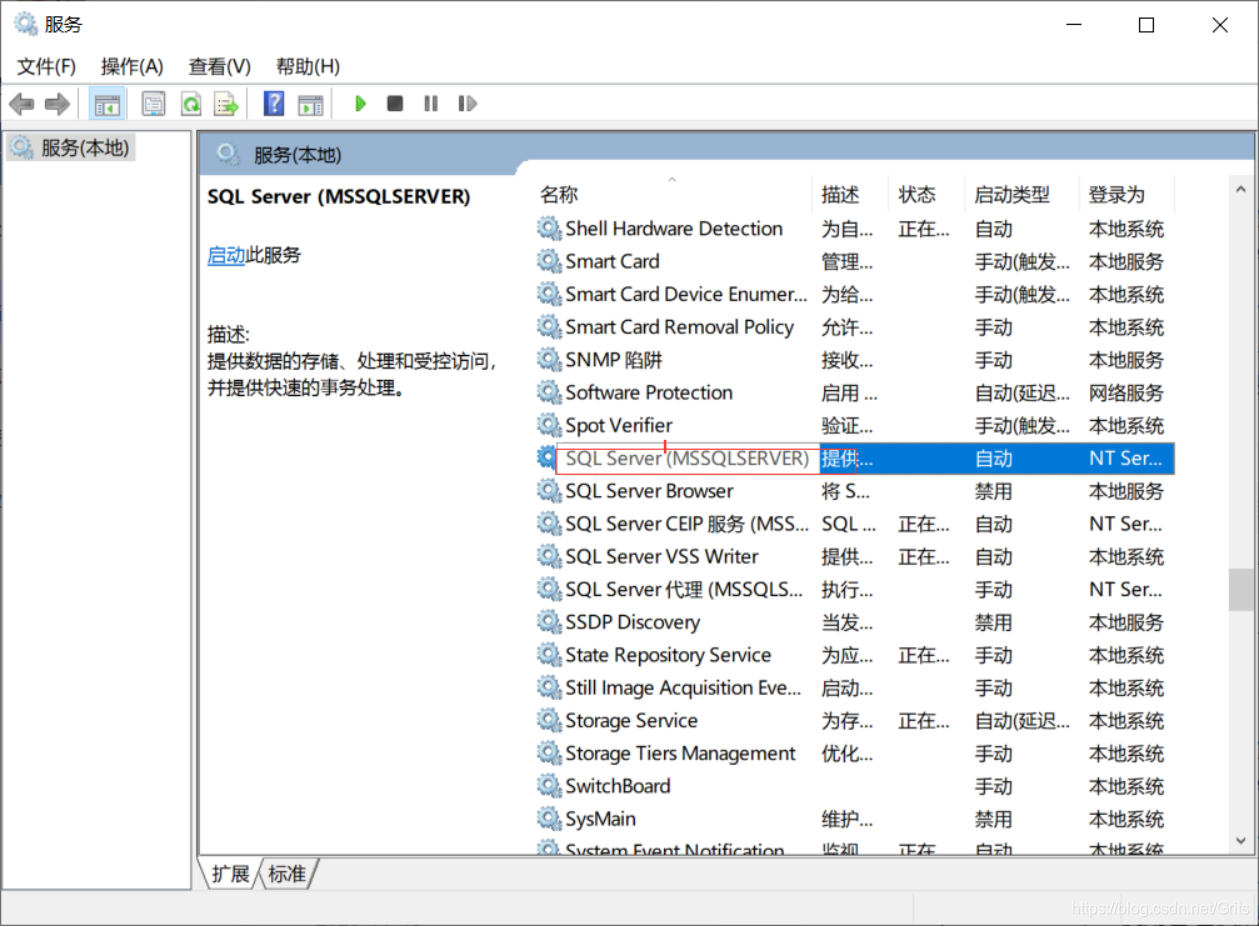1259x927 pixels.
Task: Click 正在... status of Shell Hardware Detection
Action: (x=924, y=228)
